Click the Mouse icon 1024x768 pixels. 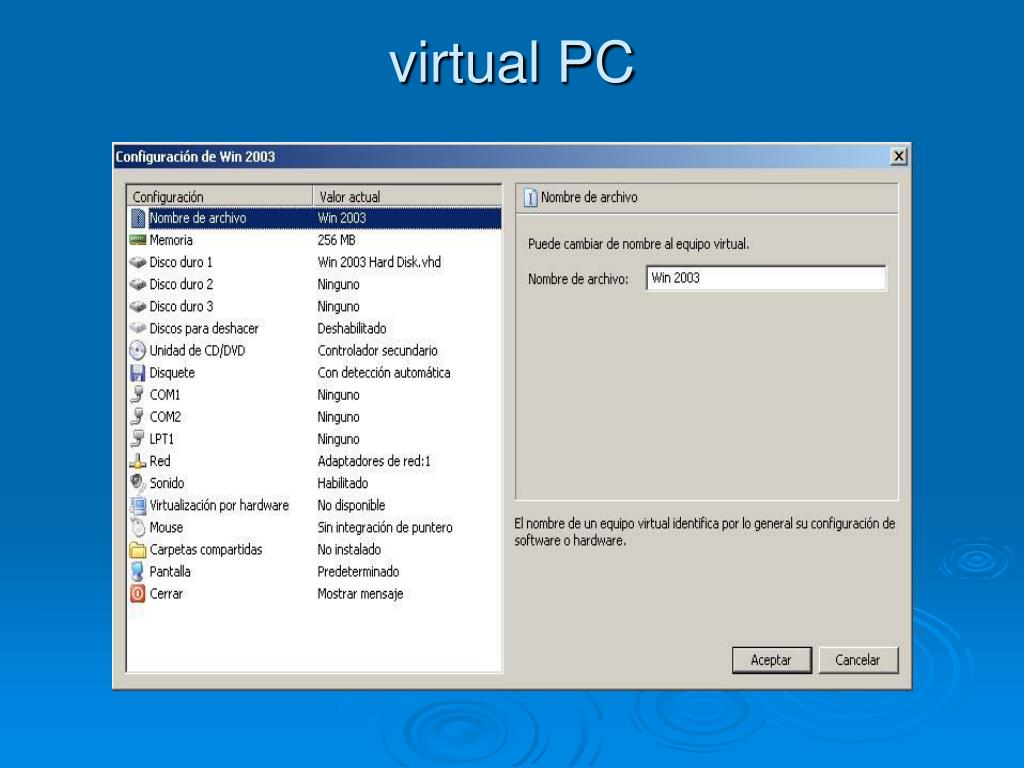(x=138, y=527)
